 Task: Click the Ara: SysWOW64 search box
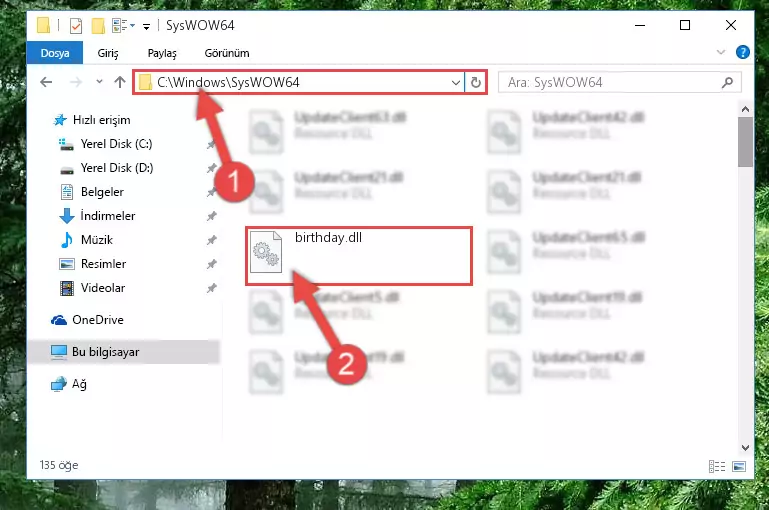click(x=620, y=82)
